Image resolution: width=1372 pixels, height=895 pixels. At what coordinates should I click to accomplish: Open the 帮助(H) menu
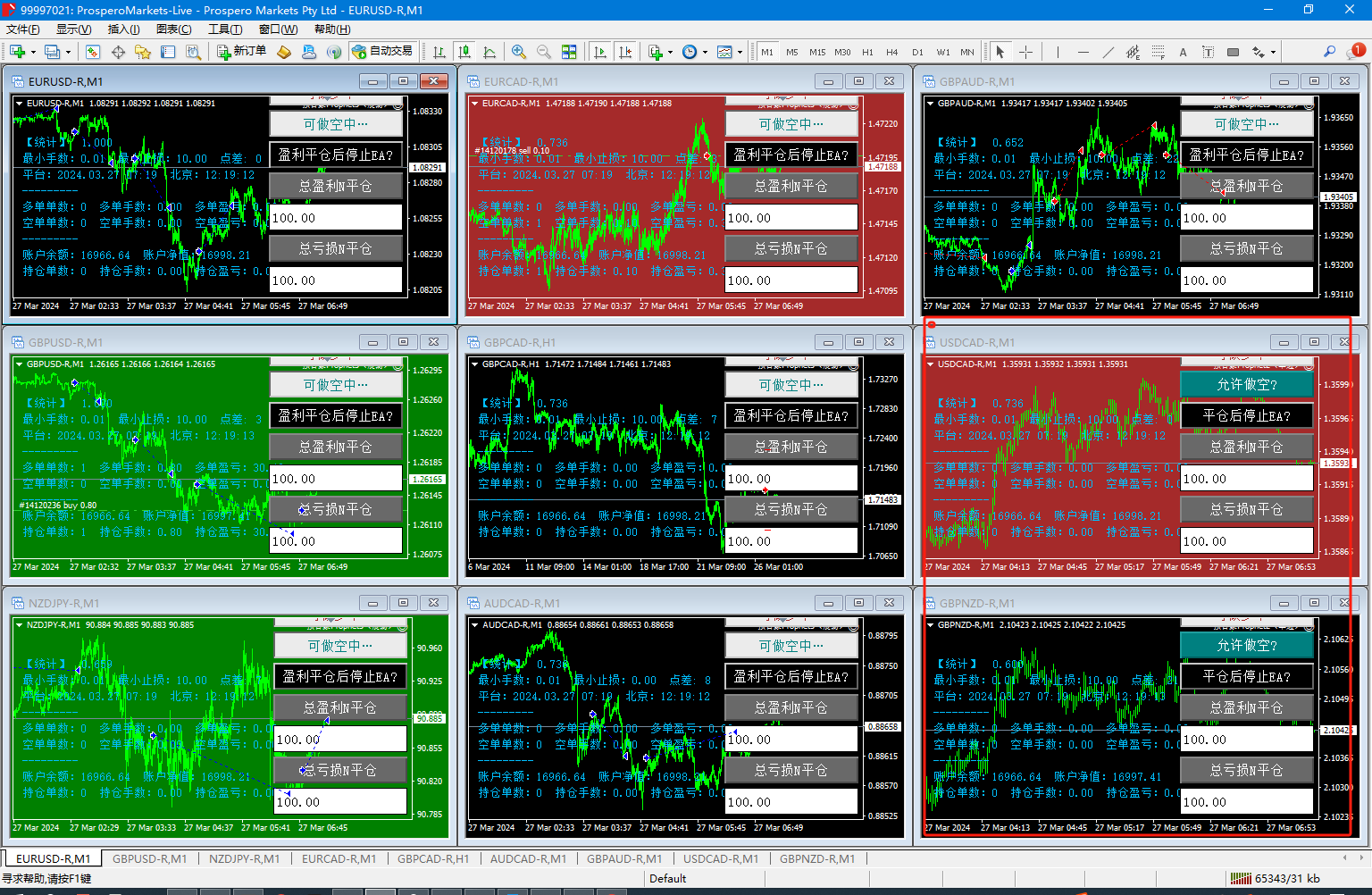coord(332,29)
